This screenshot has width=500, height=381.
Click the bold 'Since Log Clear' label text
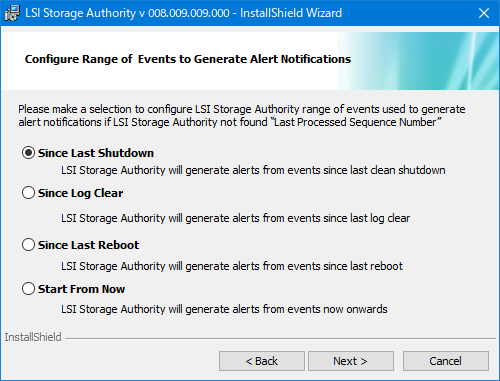pos(80,193)
